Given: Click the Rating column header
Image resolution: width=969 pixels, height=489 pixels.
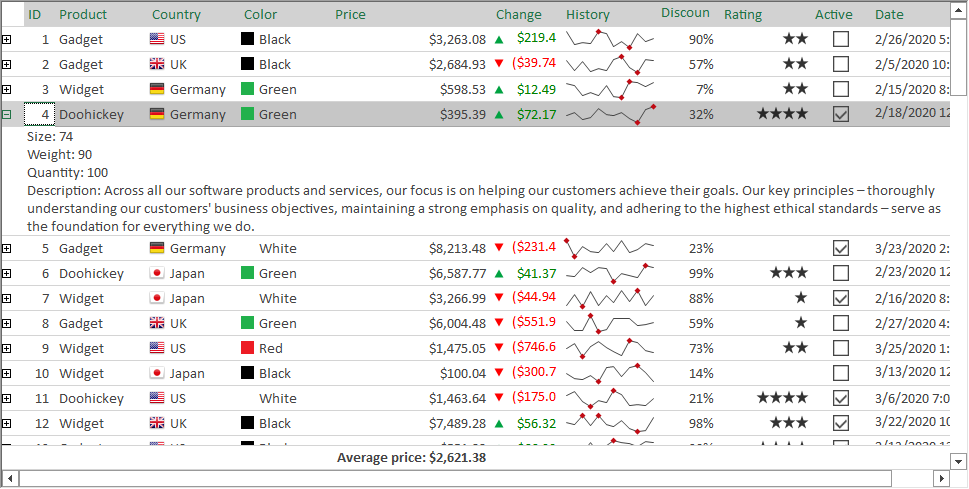Looking at the screenshot, I should (742, 14).
